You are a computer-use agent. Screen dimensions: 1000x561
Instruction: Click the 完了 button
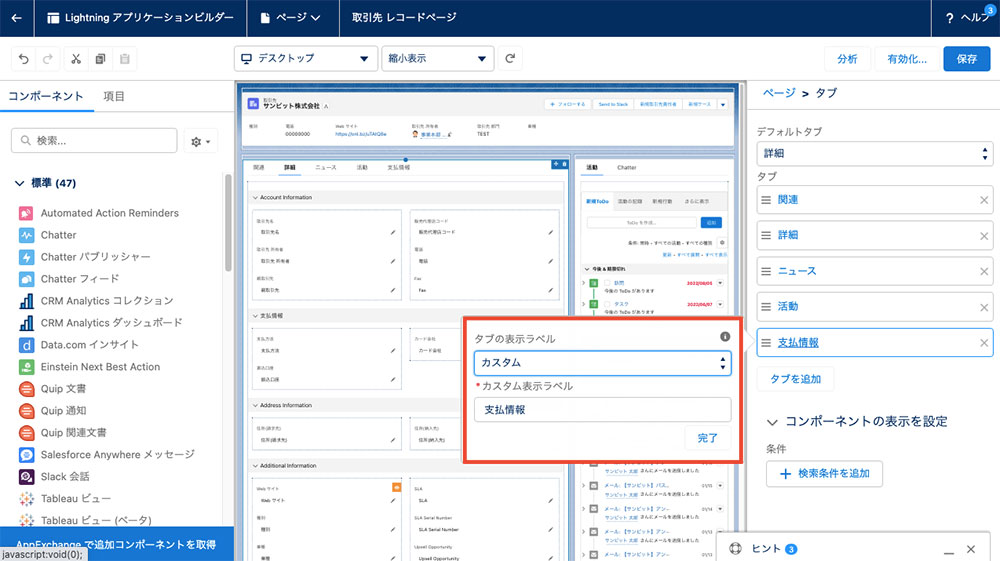(707, 438)
